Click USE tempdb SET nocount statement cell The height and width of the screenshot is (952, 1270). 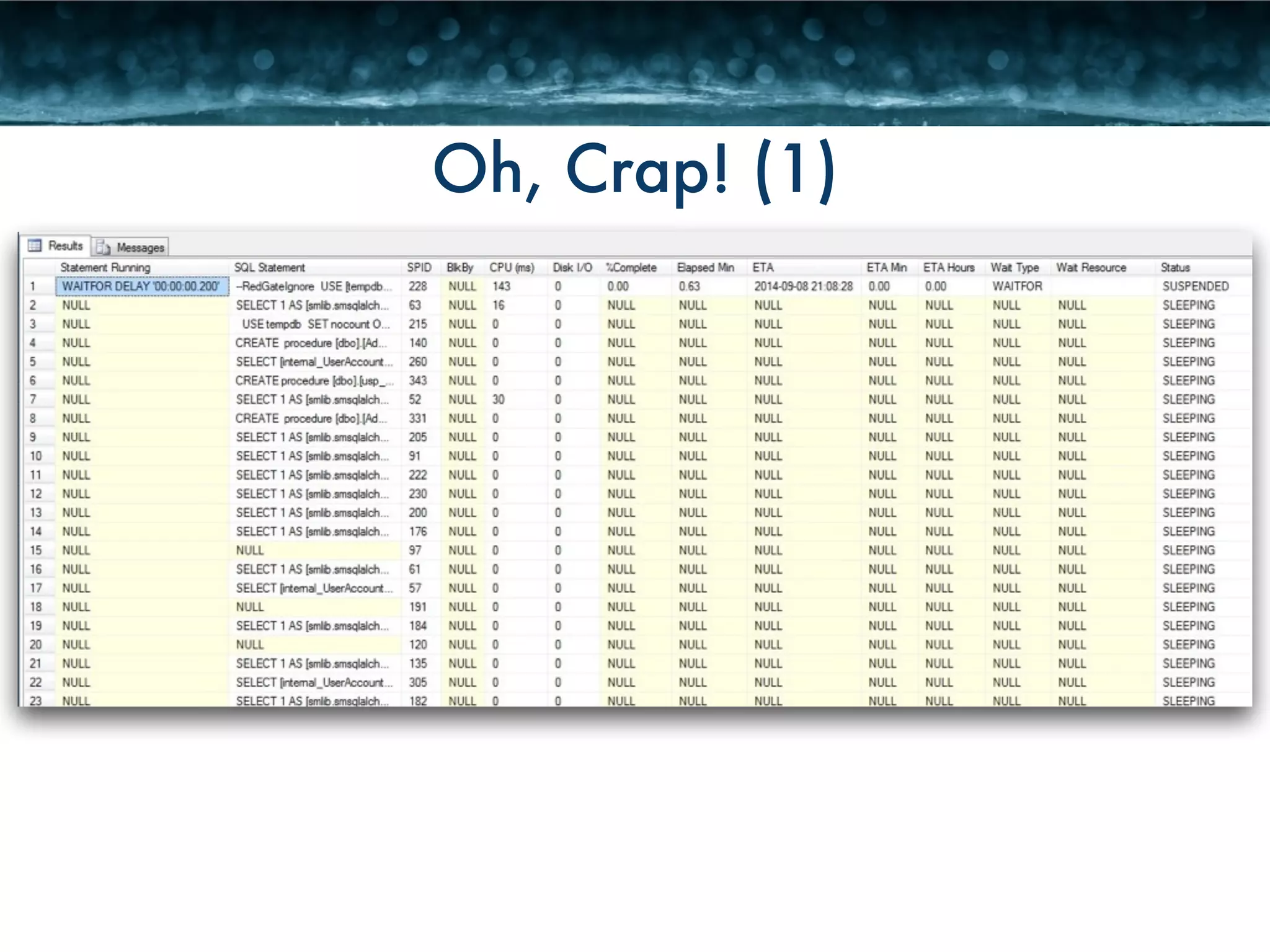pos(315,324)
